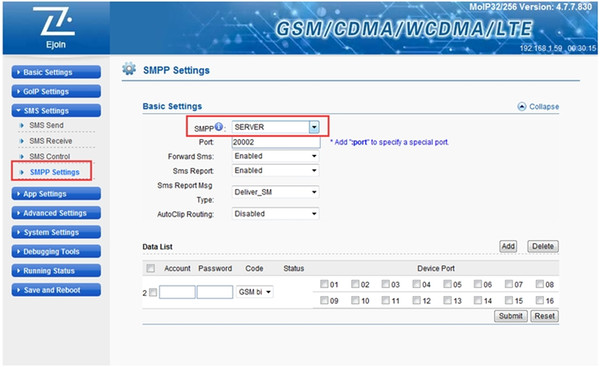Go to the SMS Send page

click(46, 125)
